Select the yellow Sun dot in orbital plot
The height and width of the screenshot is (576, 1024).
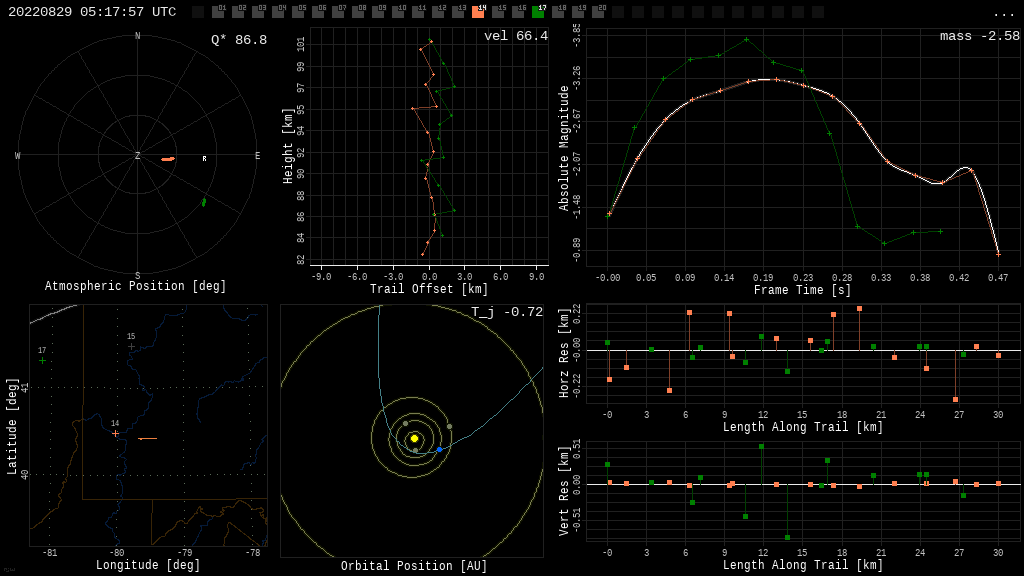pyautogui.click(x=414, y=438)
